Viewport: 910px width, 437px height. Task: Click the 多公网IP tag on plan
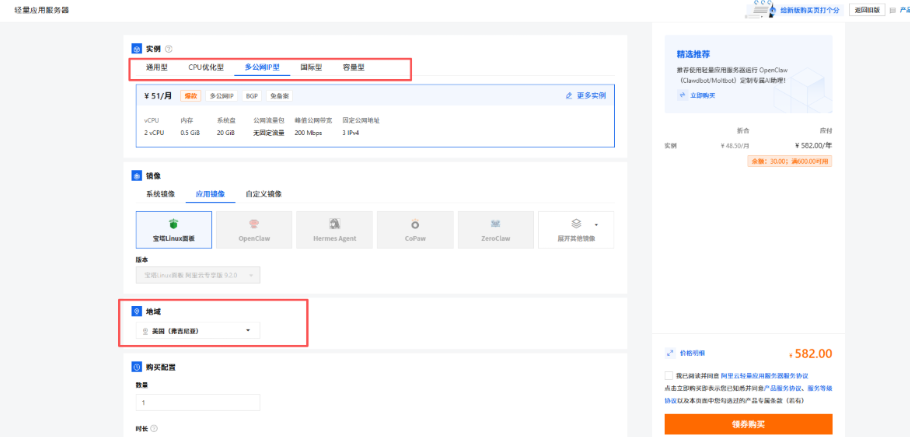[221, 96]
